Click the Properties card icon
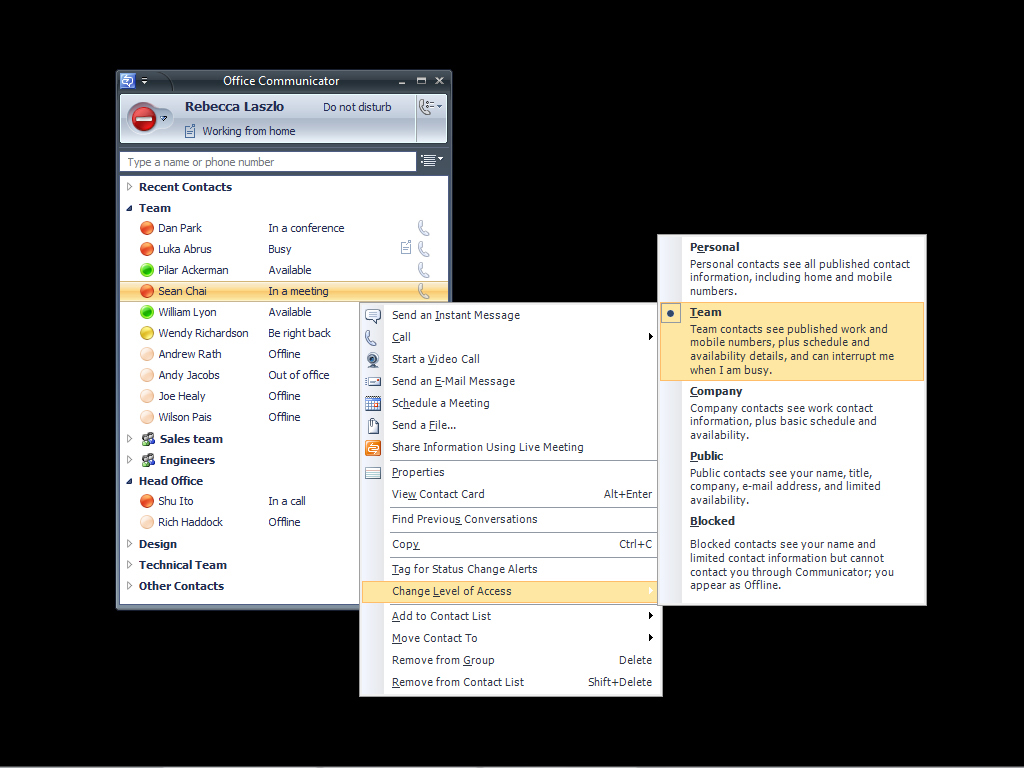The image size is (1024, 768). tap(373, 473)
